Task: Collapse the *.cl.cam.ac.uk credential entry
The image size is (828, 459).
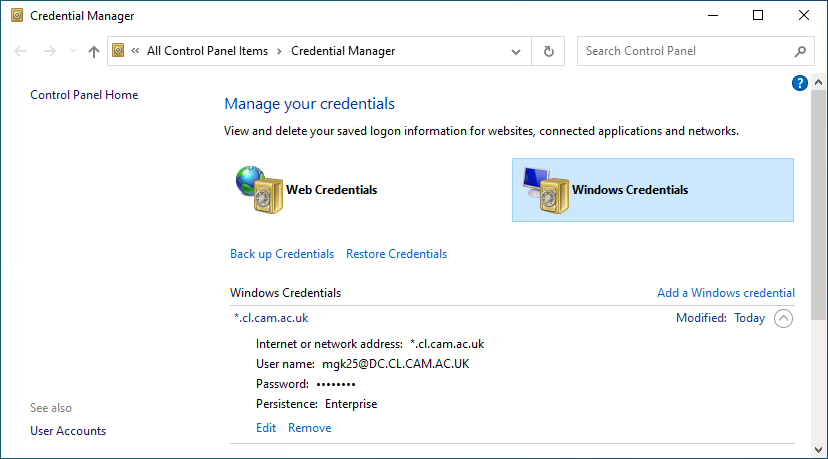Action: [783, 318]
